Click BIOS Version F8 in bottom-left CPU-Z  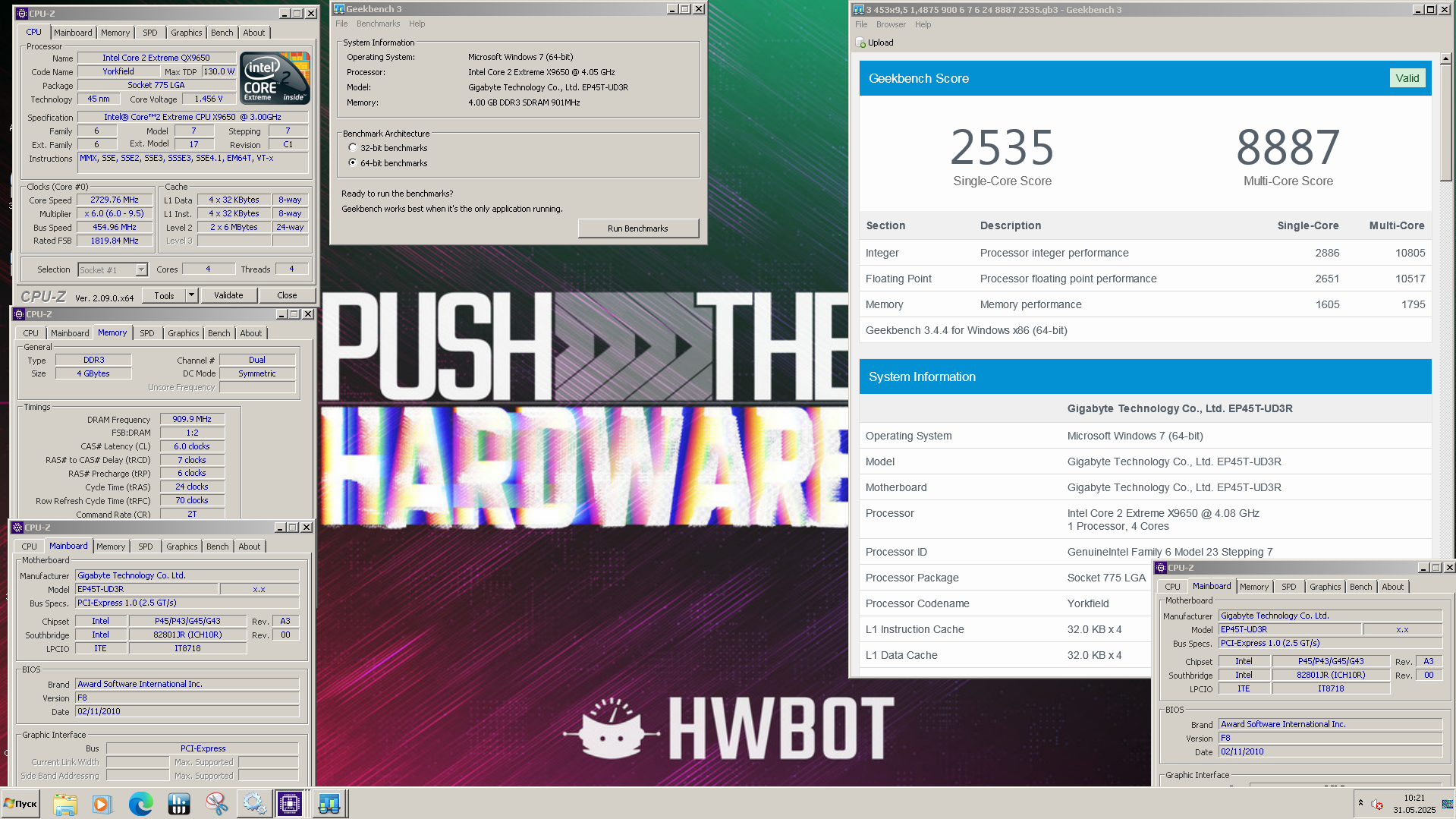coord(187,698)
